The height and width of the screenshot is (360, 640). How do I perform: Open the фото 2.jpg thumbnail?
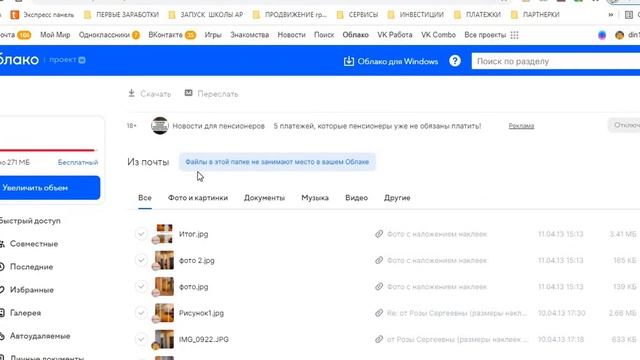(164, 260)
